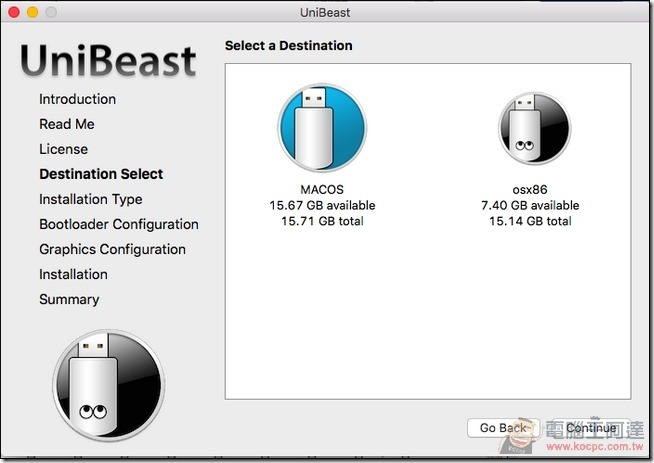Click the osx86 '7.40 GB available' text
The width and height of the screenshot is (654, 463).
point(529,205)
